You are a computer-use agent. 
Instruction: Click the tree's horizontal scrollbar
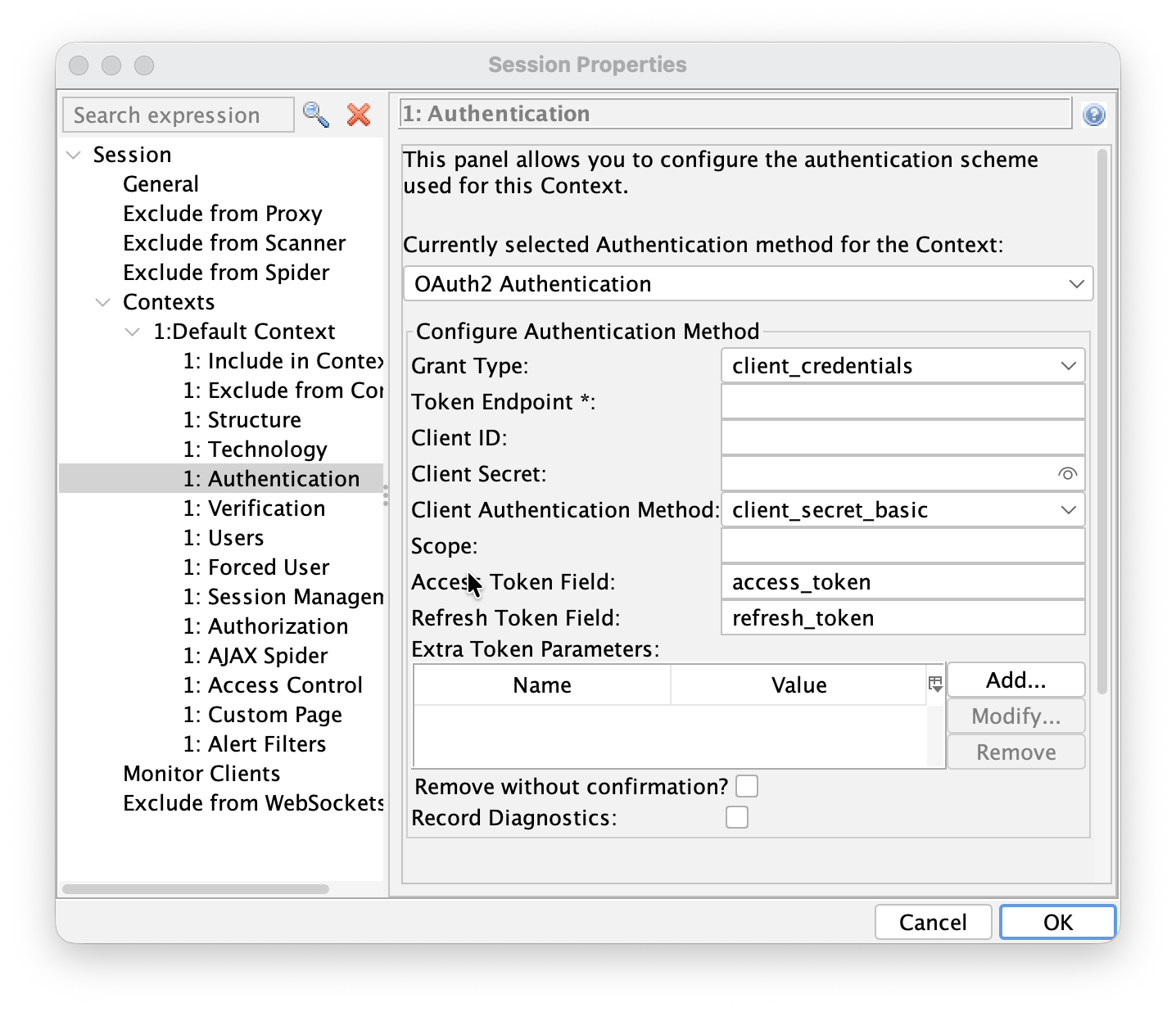coord(196,889)
